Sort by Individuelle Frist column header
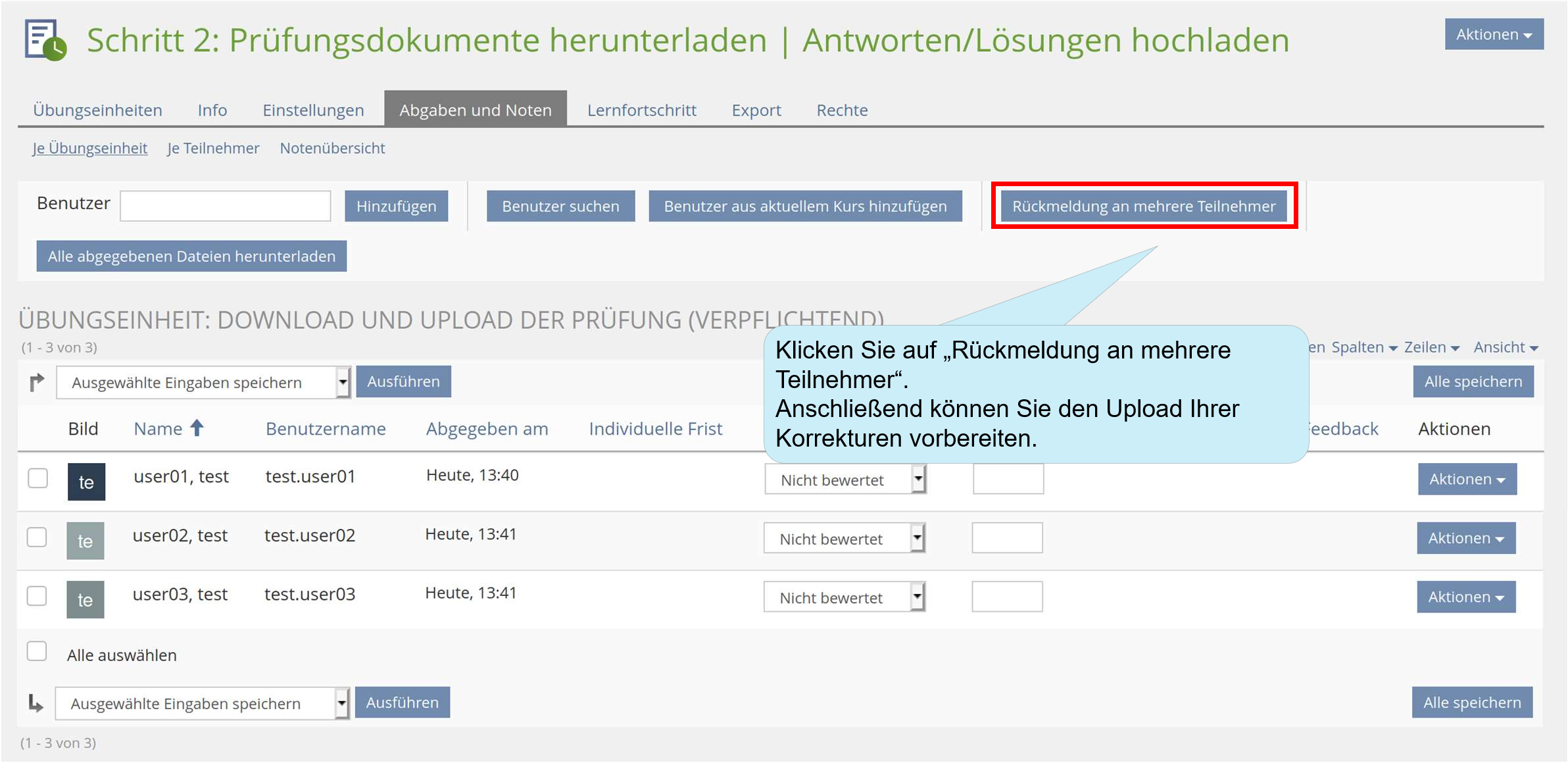Viewport: 1568px width, 763px height. tap(656, 429)
